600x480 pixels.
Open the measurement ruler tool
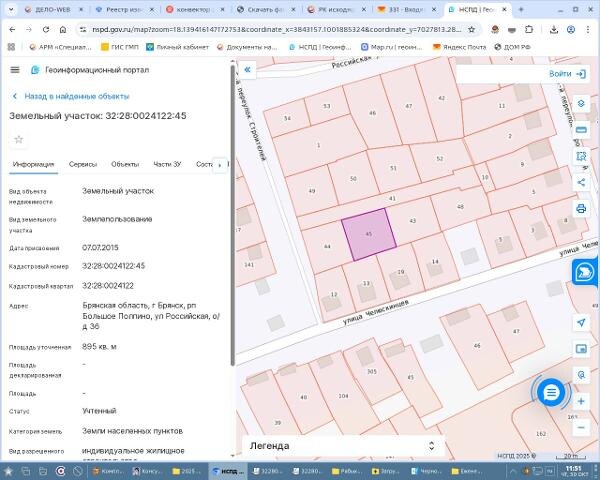pyautogui.click(x=581, y=130)
